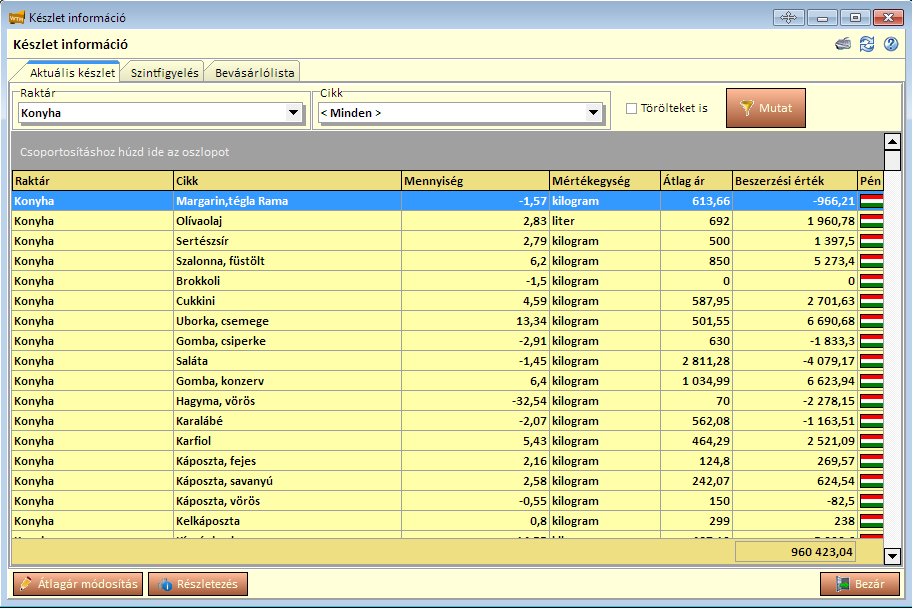Click the Átlagár módosítás button
This screenshot has width=912, height=608.
click(x=78, y=584)
